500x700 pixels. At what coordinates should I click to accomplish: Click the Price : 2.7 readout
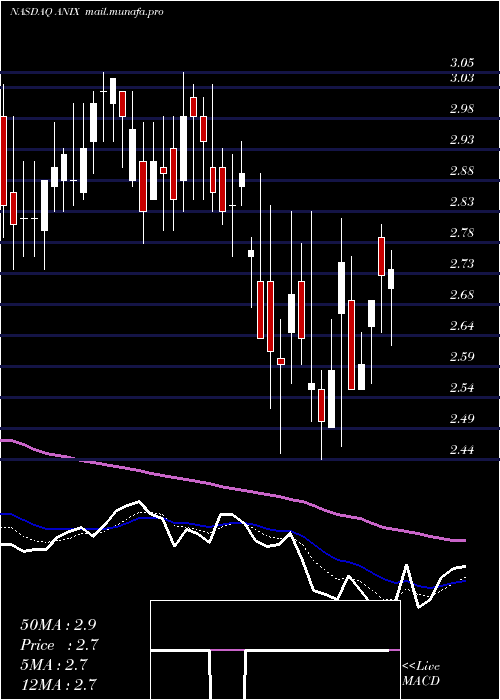(59, 645)
